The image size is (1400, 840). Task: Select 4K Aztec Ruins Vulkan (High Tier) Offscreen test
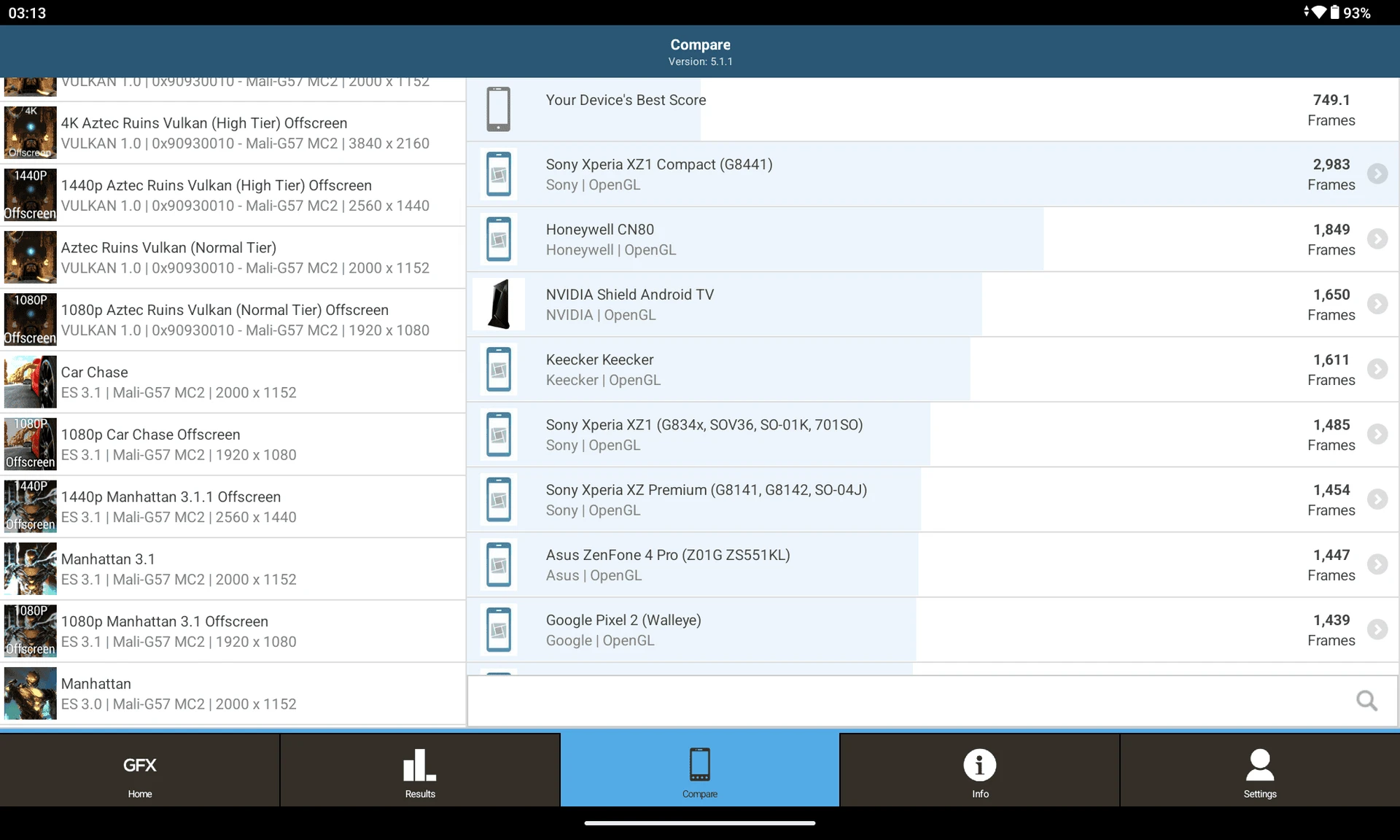[x=233, y=133]
